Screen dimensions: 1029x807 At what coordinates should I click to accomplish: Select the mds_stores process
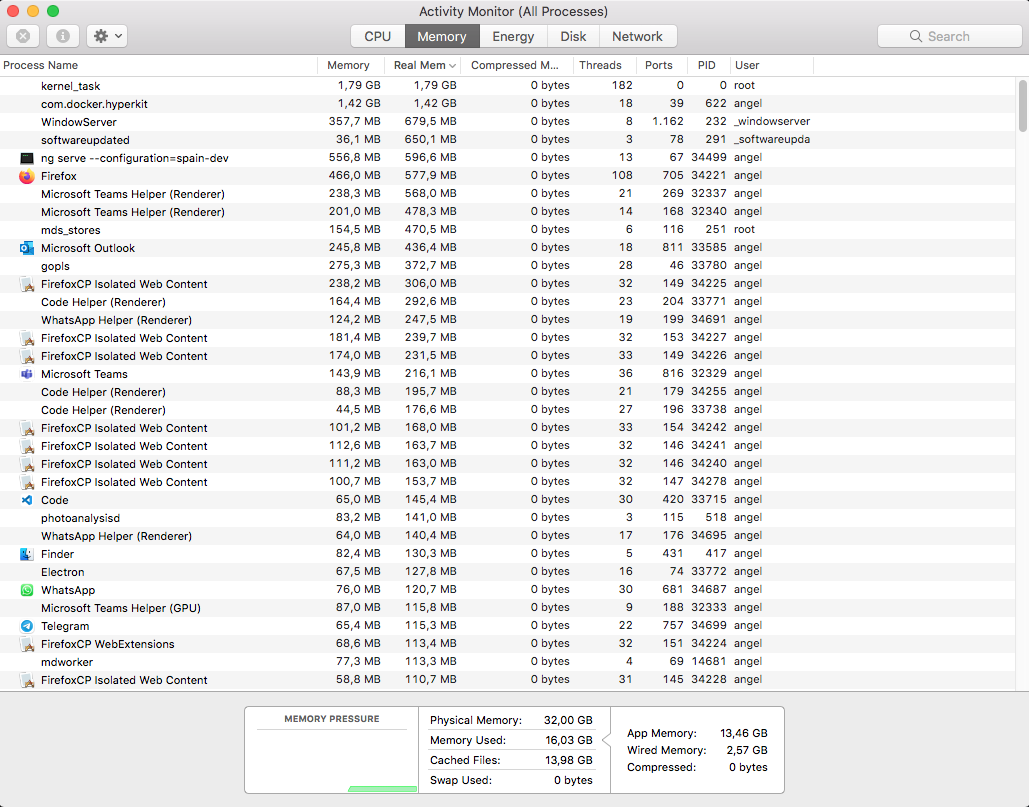coord(509,230)
